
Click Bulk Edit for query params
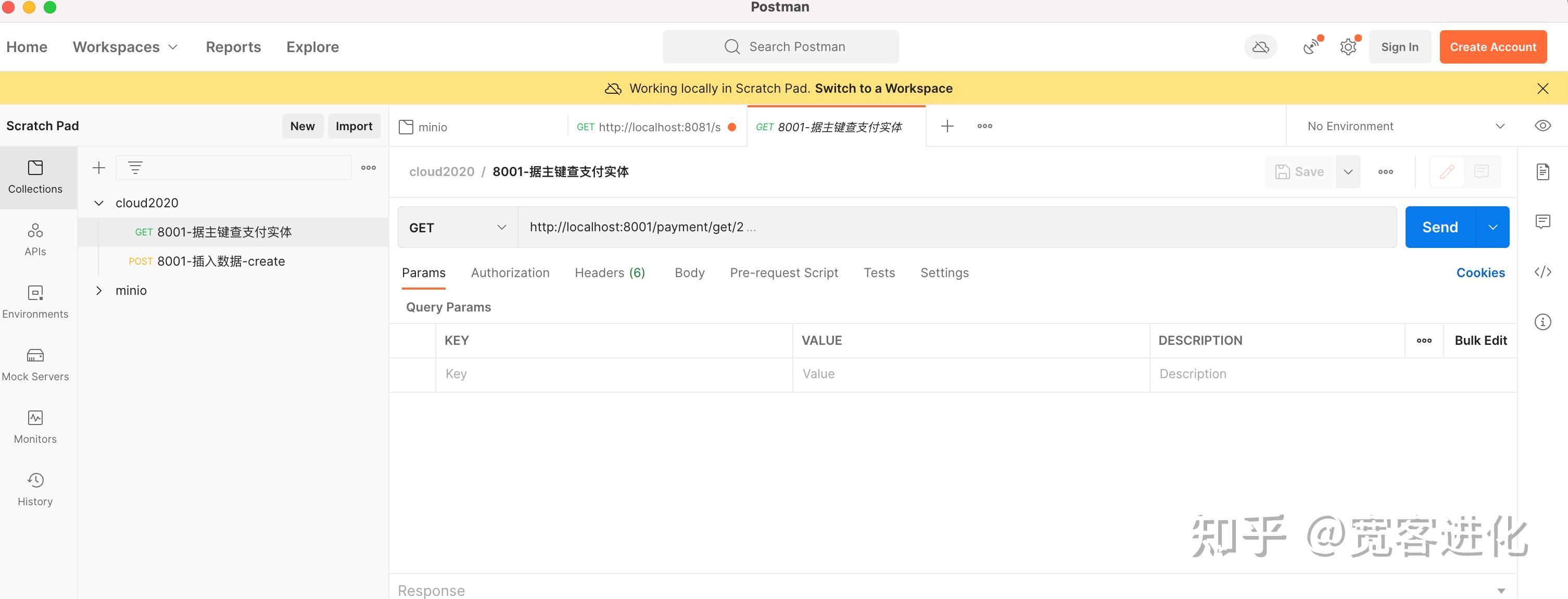[x=1481, y=340]
